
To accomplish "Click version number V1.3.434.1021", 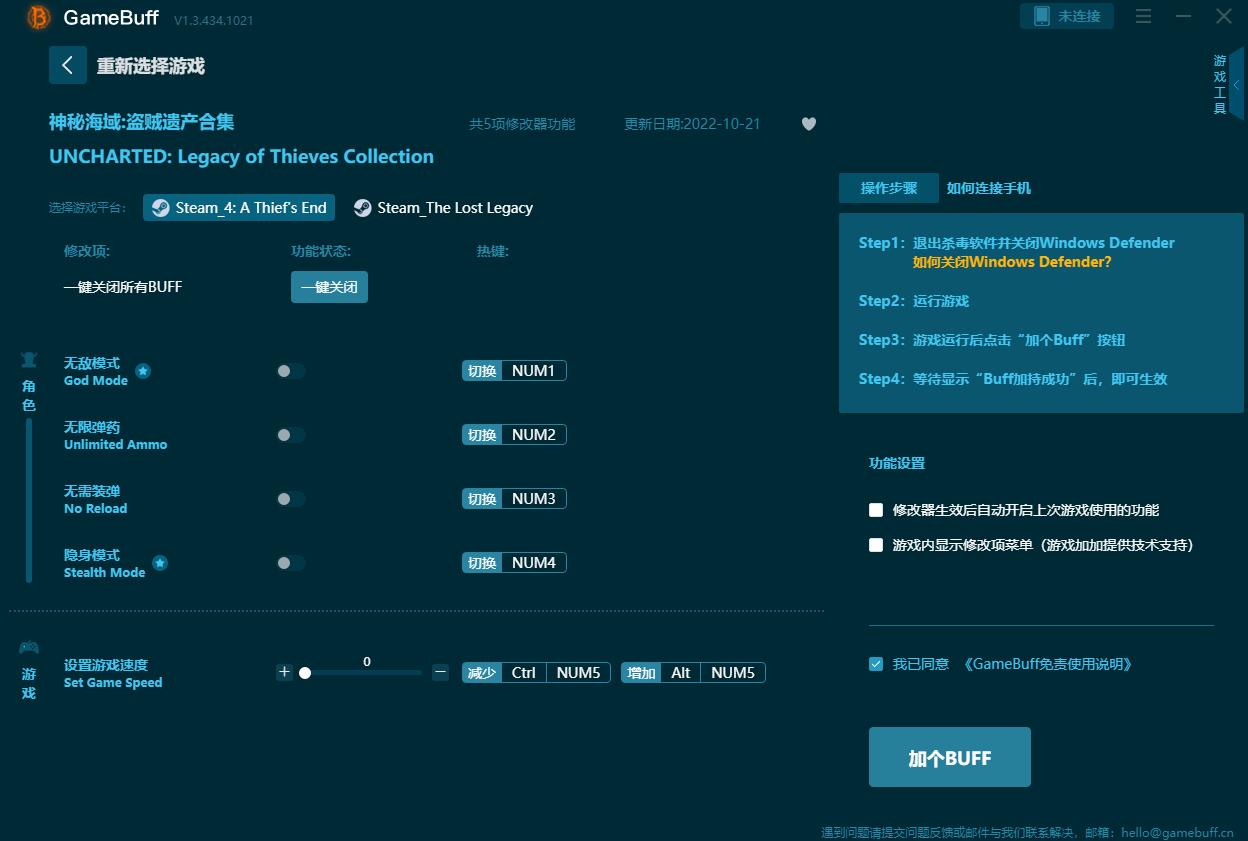I will click(213, 20).
